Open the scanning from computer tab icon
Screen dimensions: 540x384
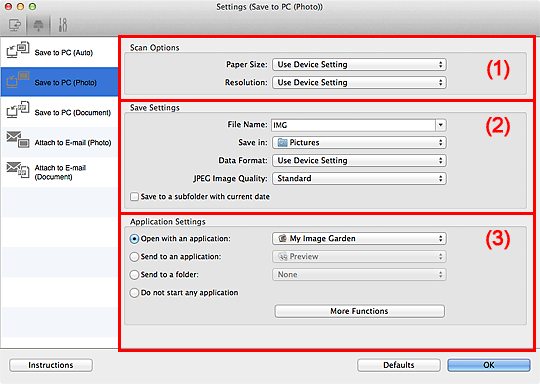click(x=15, y=25)
